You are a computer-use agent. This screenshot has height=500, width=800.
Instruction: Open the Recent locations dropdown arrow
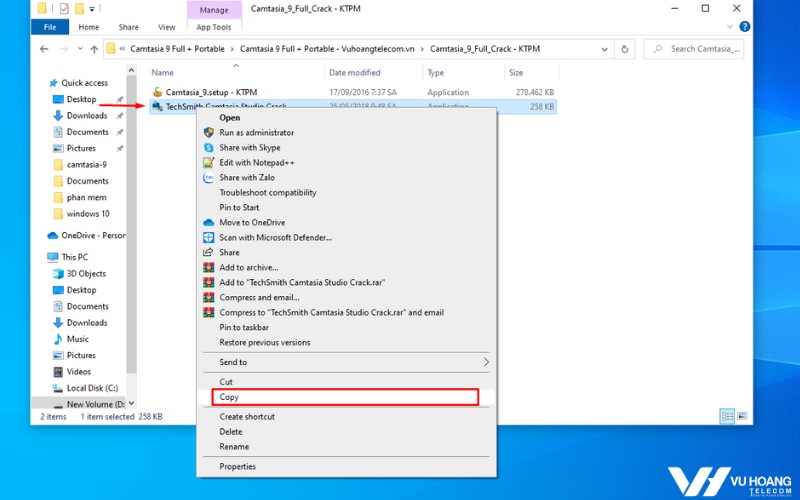point(80,49)
